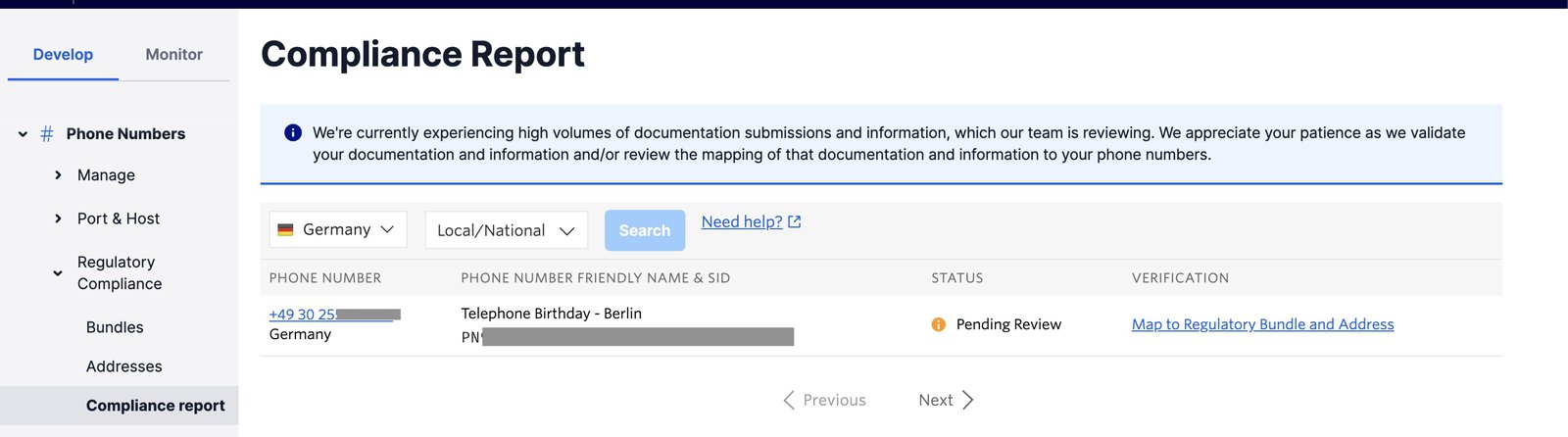
Task: Expand the Manage submenu
Action: (58, 175)
